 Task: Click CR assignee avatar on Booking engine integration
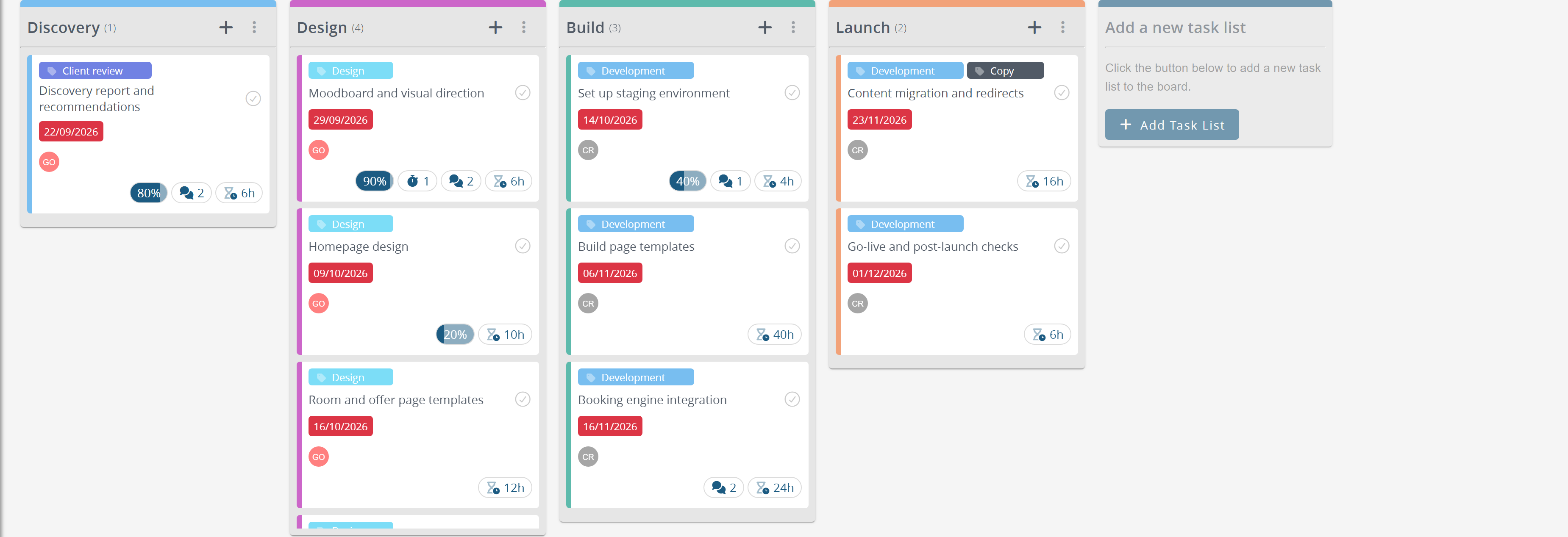click(588, 457)
